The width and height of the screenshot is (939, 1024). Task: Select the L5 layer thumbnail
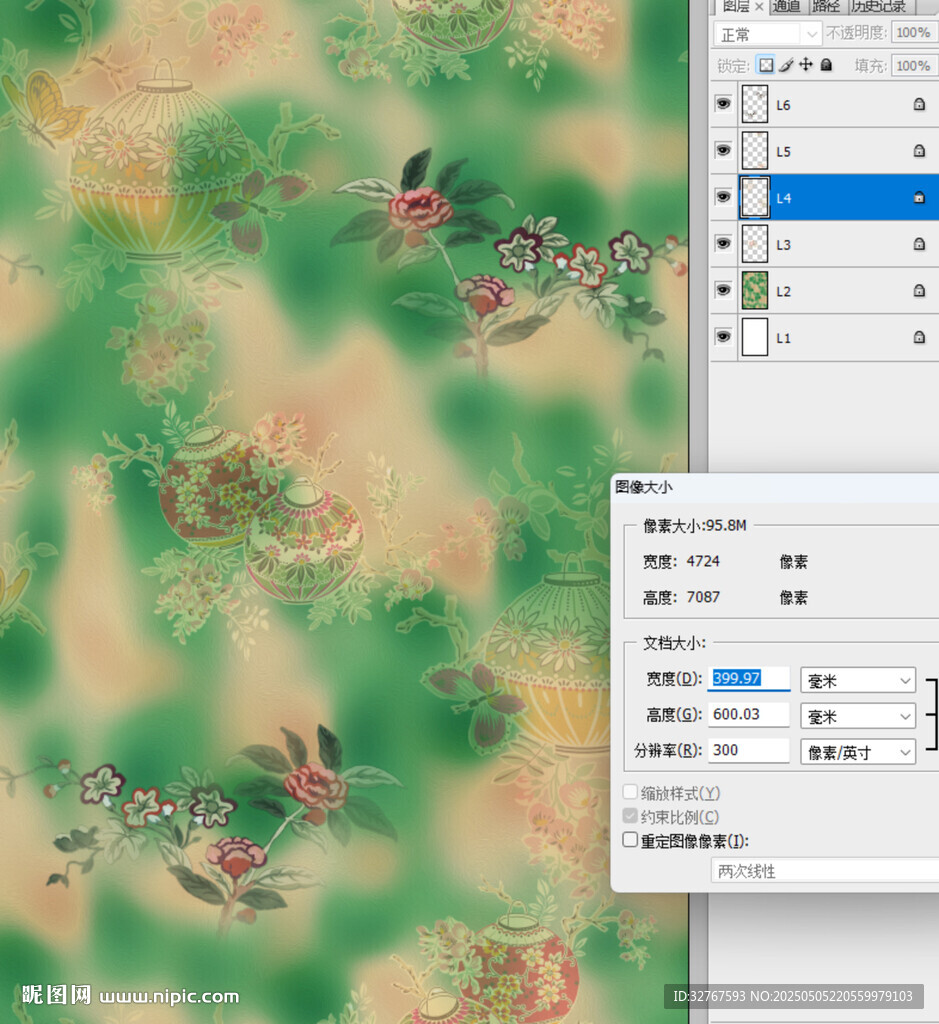click(x=755, y=151)
